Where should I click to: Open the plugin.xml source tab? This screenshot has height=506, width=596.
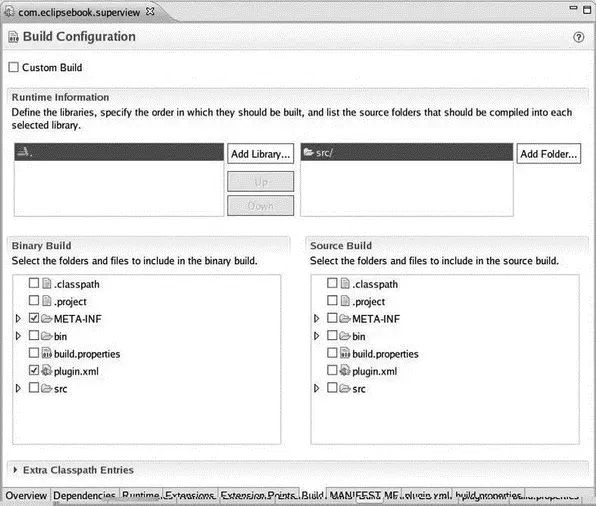coord(426,495)
